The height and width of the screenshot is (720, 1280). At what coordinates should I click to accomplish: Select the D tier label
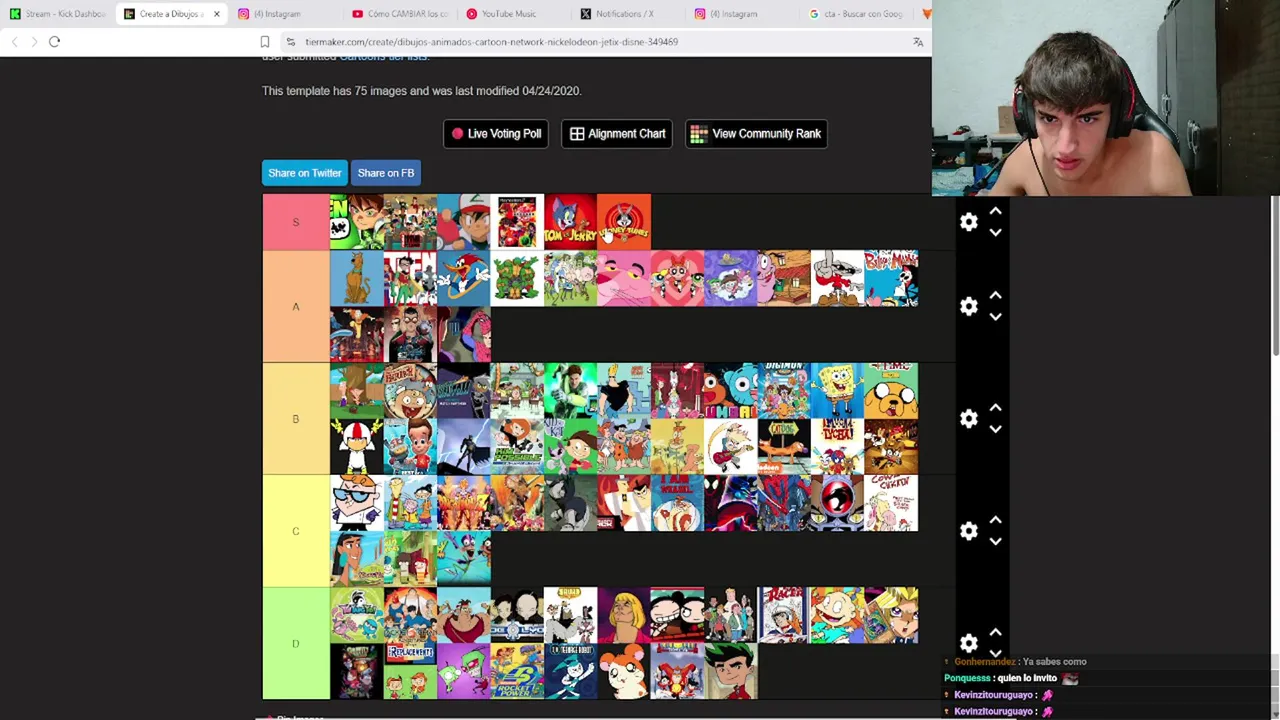[x=296, y=643]
